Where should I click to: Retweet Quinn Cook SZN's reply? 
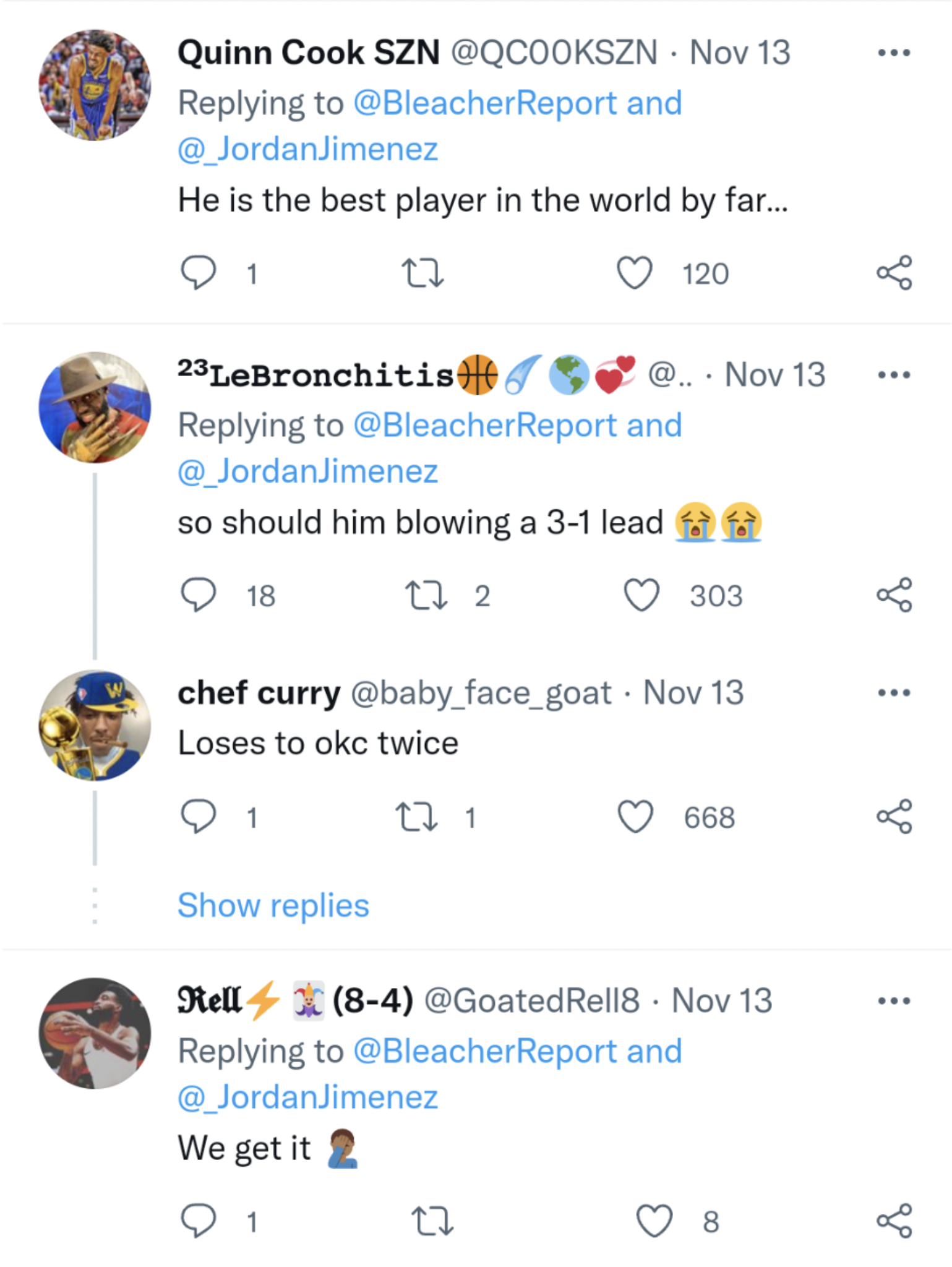click(422, 273)
